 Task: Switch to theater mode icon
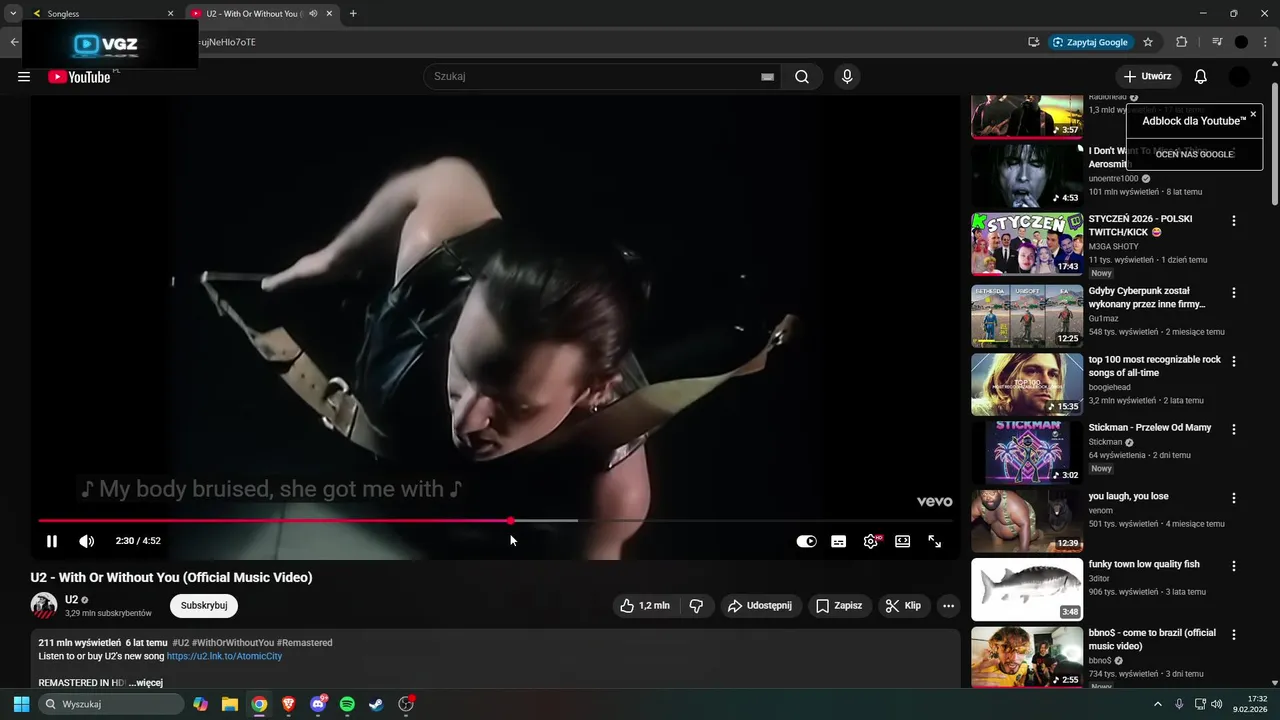click(x=903, y=541)
